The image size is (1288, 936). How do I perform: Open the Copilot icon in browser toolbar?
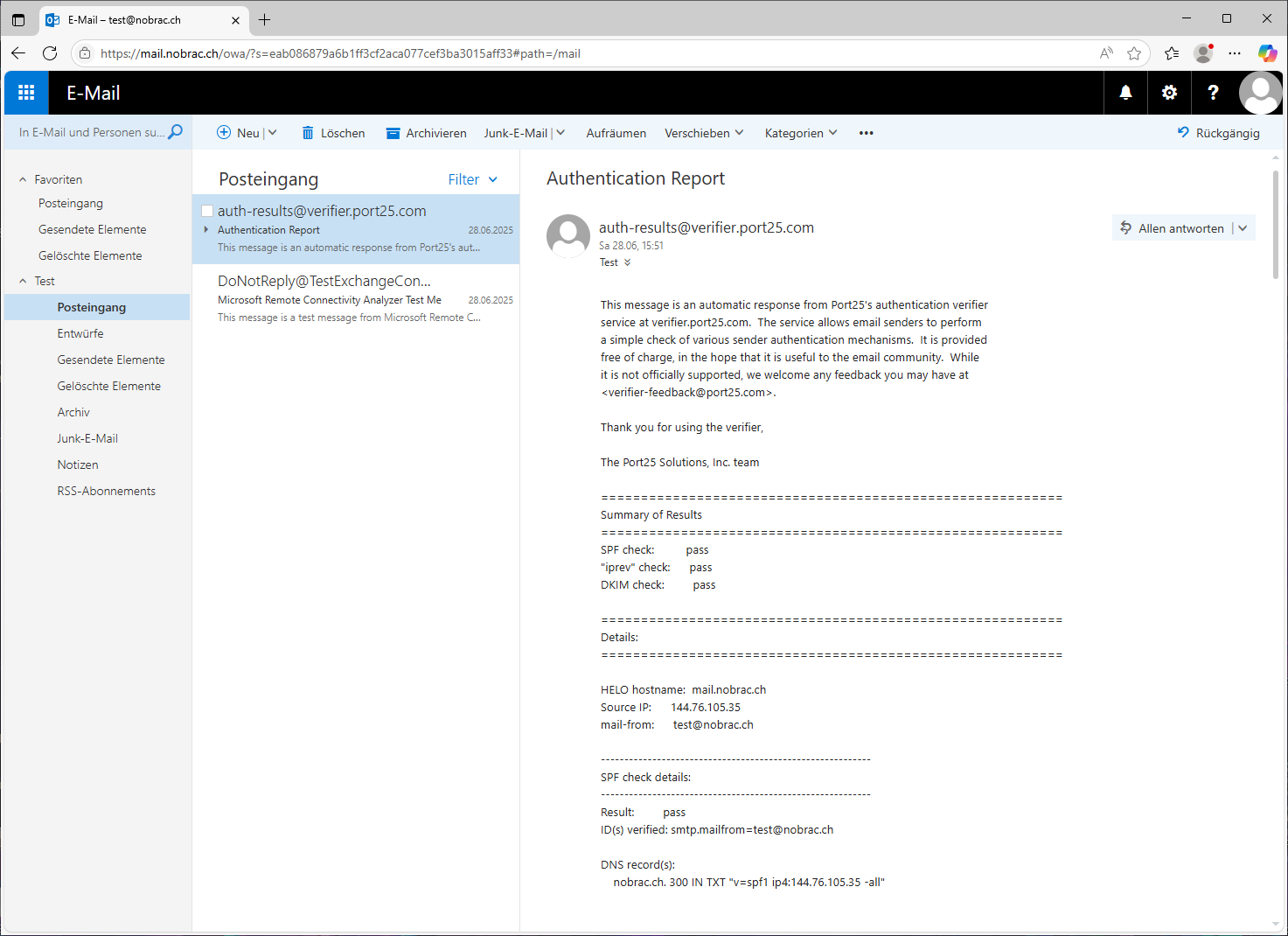[1267, 53]
